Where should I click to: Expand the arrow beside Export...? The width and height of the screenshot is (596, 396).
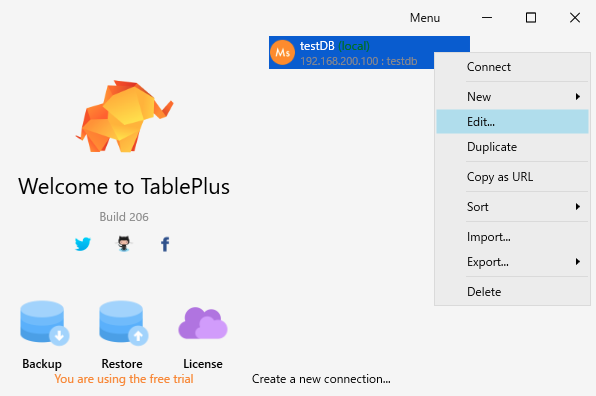point(578,262)
